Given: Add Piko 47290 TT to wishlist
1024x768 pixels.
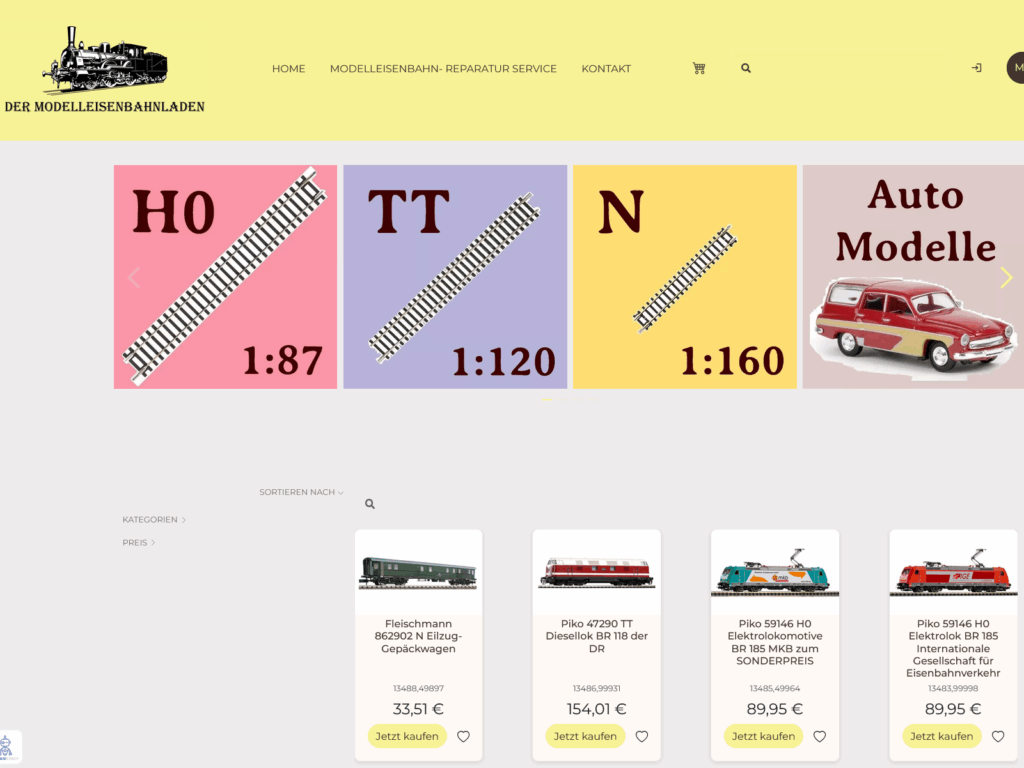Looking at the screenshot, I should point(642,737).
